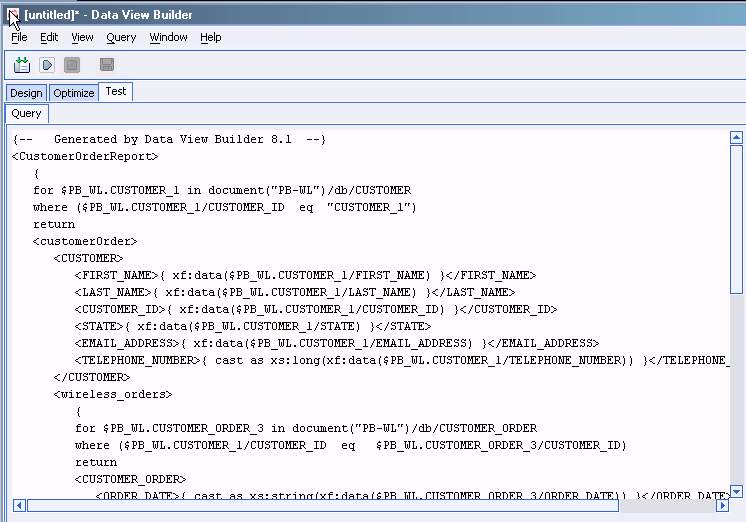Viewport: 746px width, 522px height.
Task: Click the stop query toolbar icon
Action: (72, 65)
